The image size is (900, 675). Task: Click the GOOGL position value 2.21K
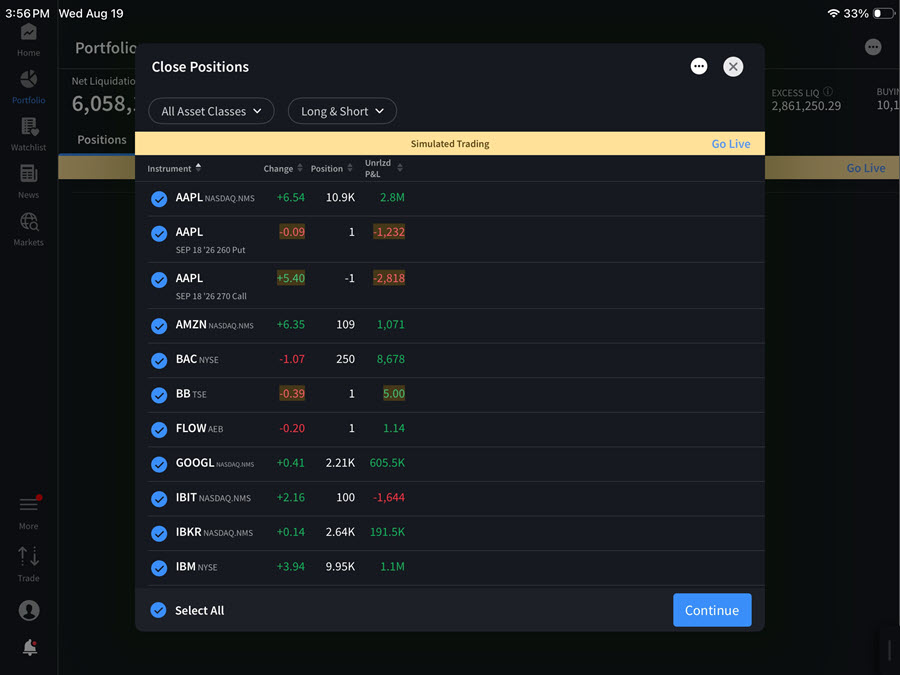click(340, 463)
